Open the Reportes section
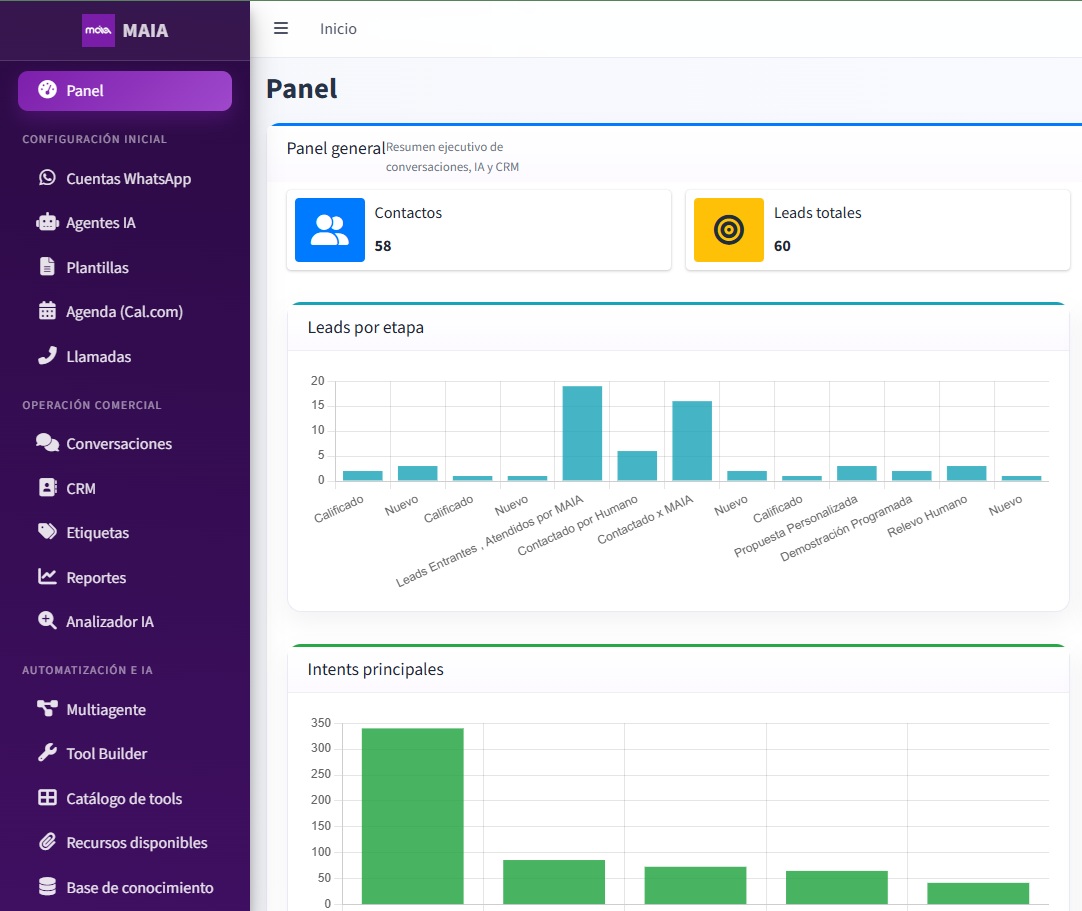This screenshot has width=1082, height=911. [125, 578]
